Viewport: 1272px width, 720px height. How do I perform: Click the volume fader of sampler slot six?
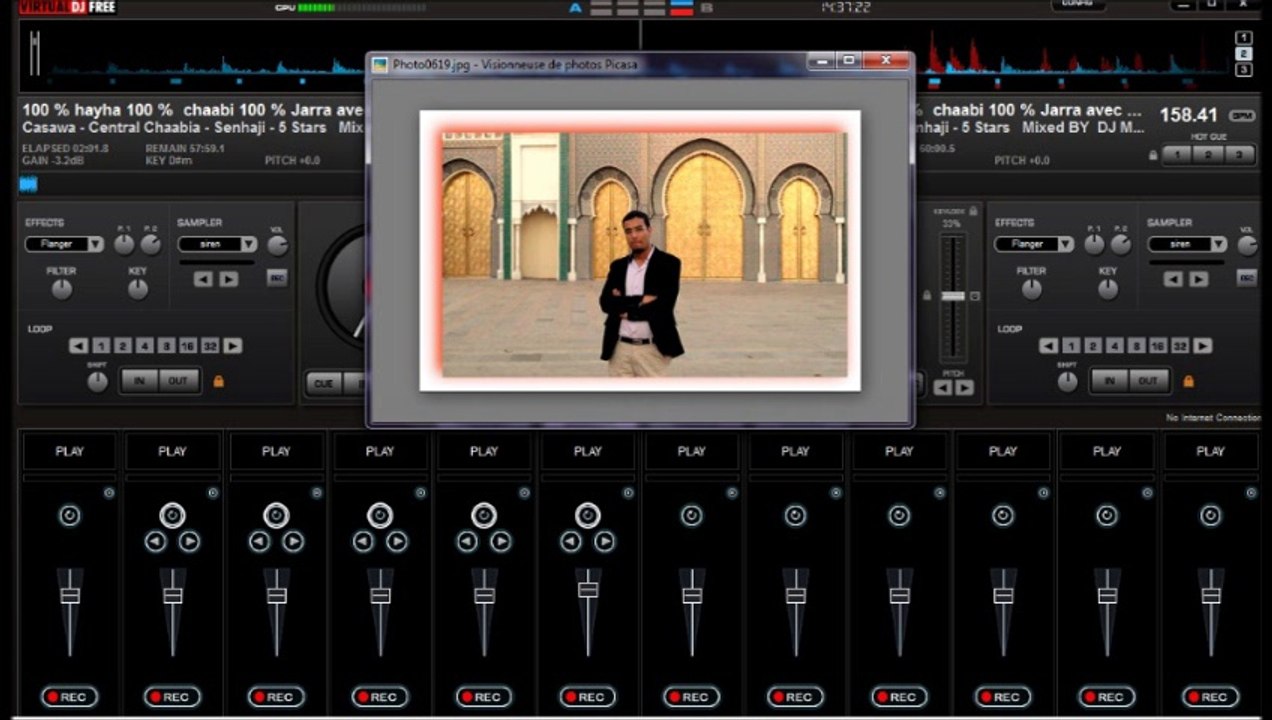[588, 590]
